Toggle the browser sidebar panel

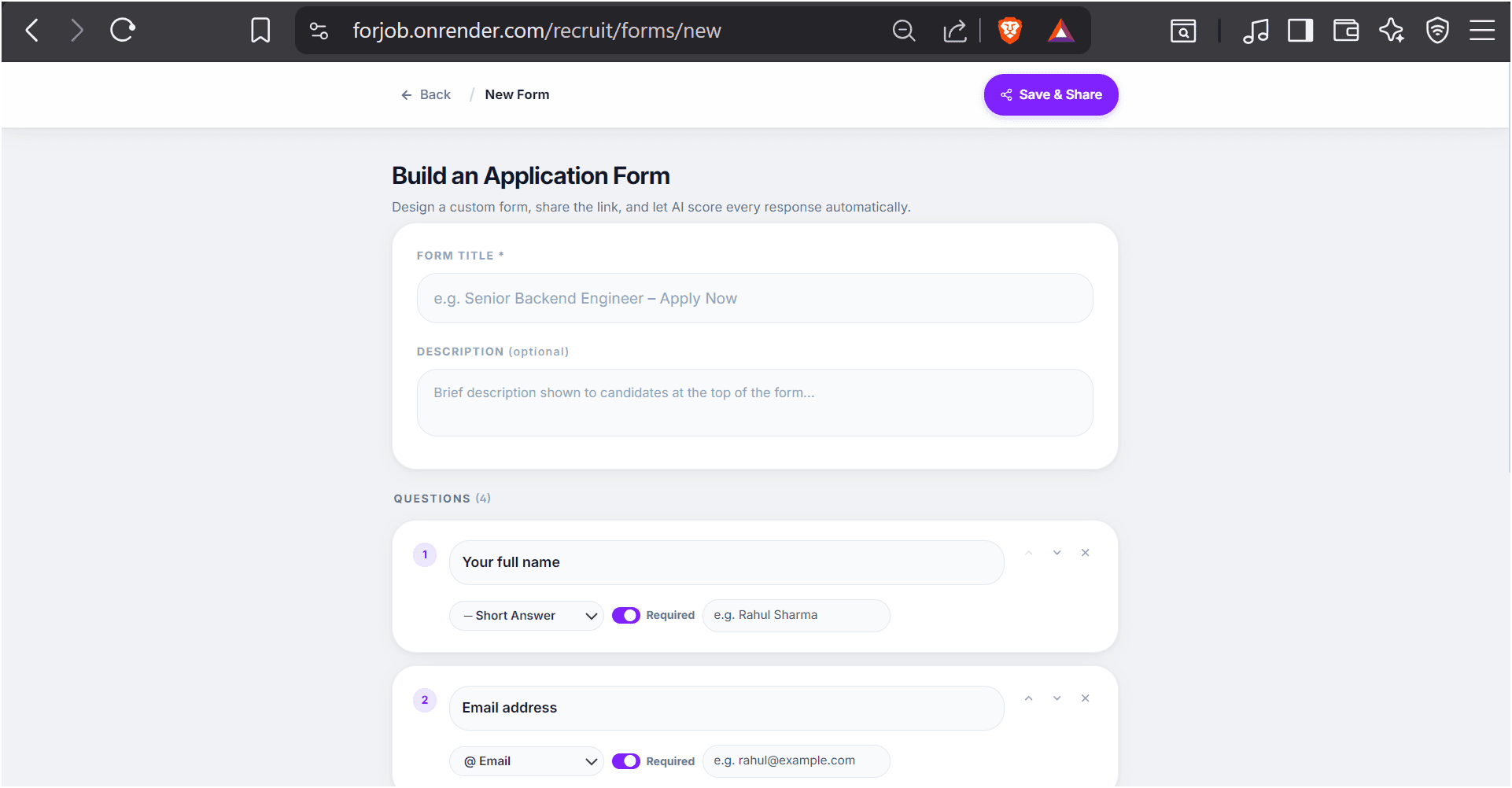(x=1300, y=31)
